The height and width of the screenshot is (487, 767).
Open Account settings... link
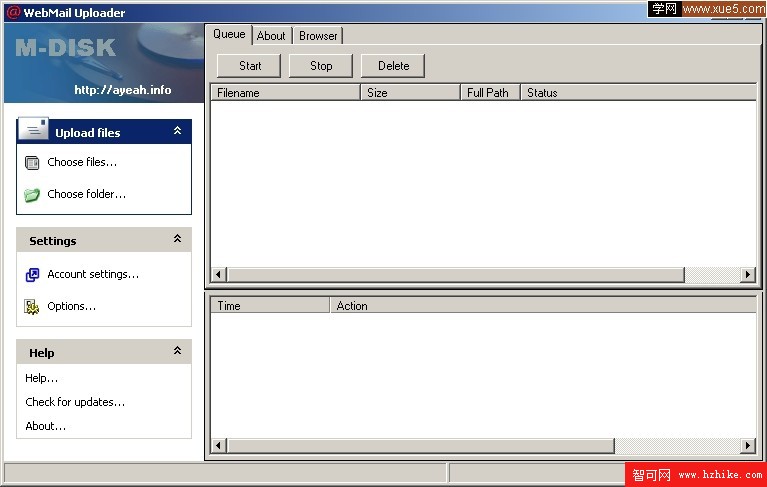point(93,274)
